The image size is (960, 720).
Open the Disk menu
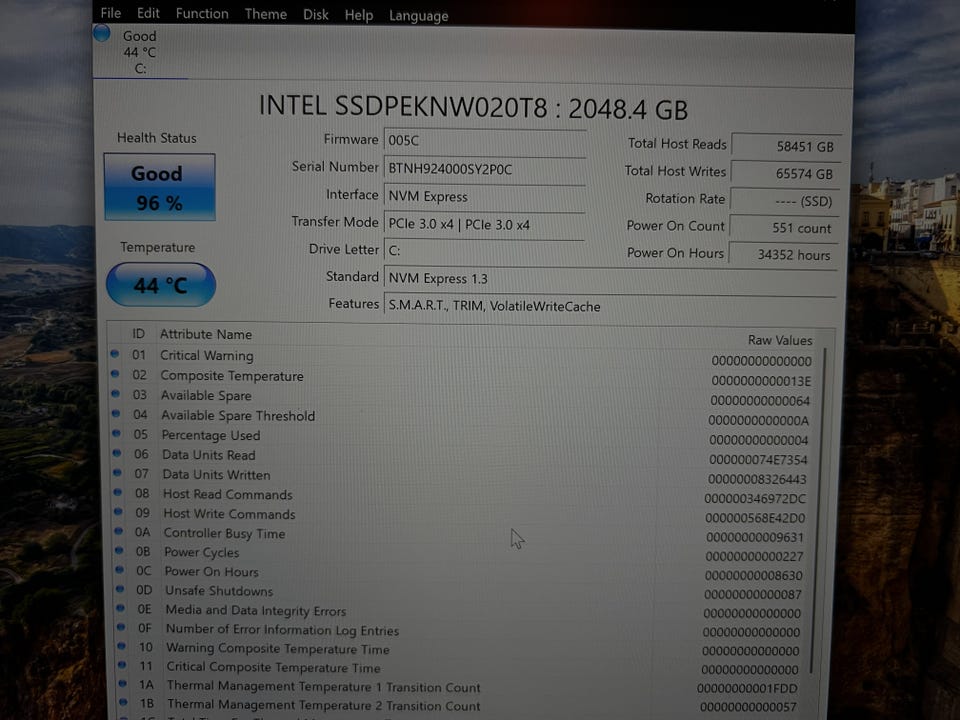(x=316, y=14)
